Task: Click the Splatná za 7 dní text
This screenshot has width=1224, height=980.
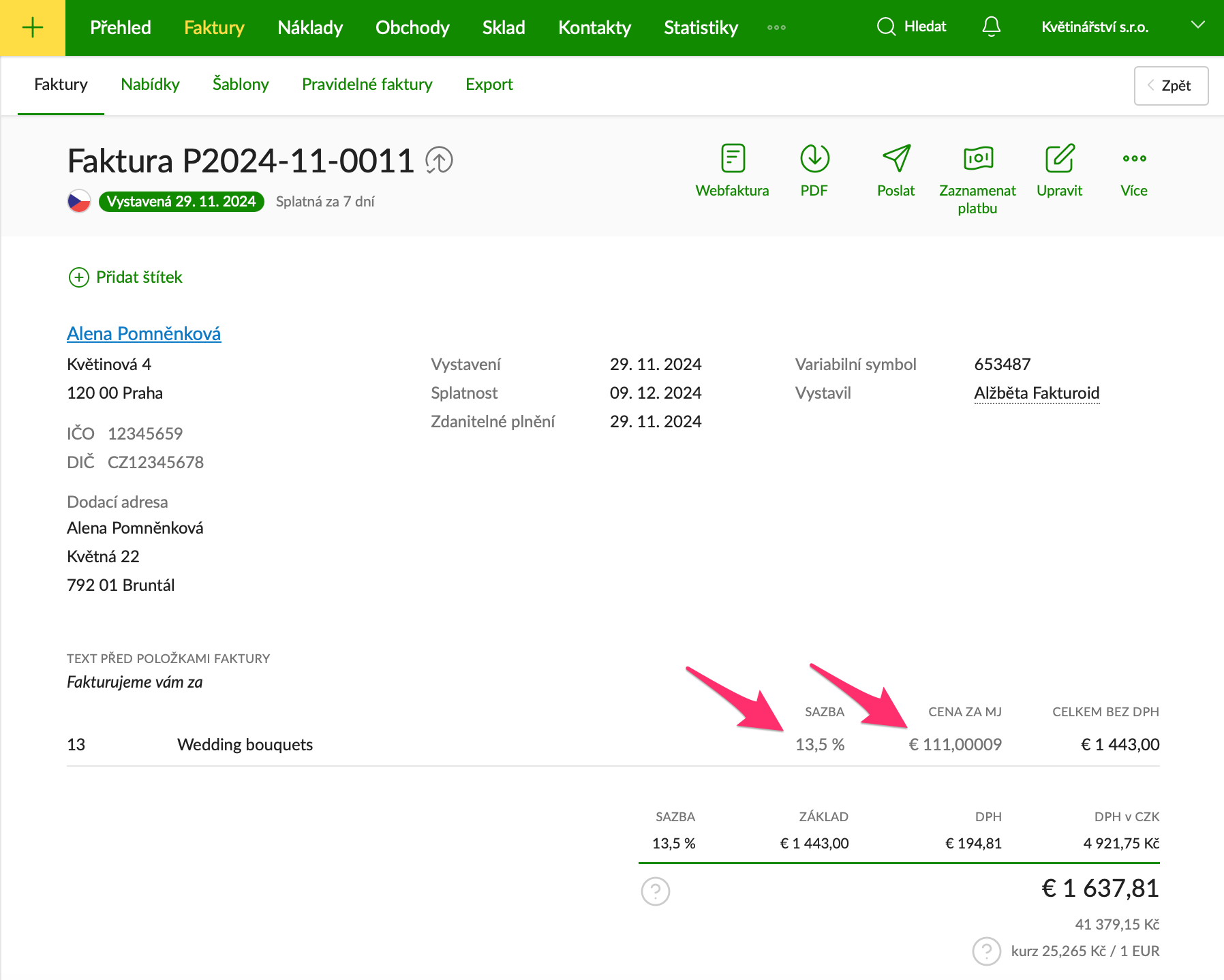Action: [x=325, y=202]
